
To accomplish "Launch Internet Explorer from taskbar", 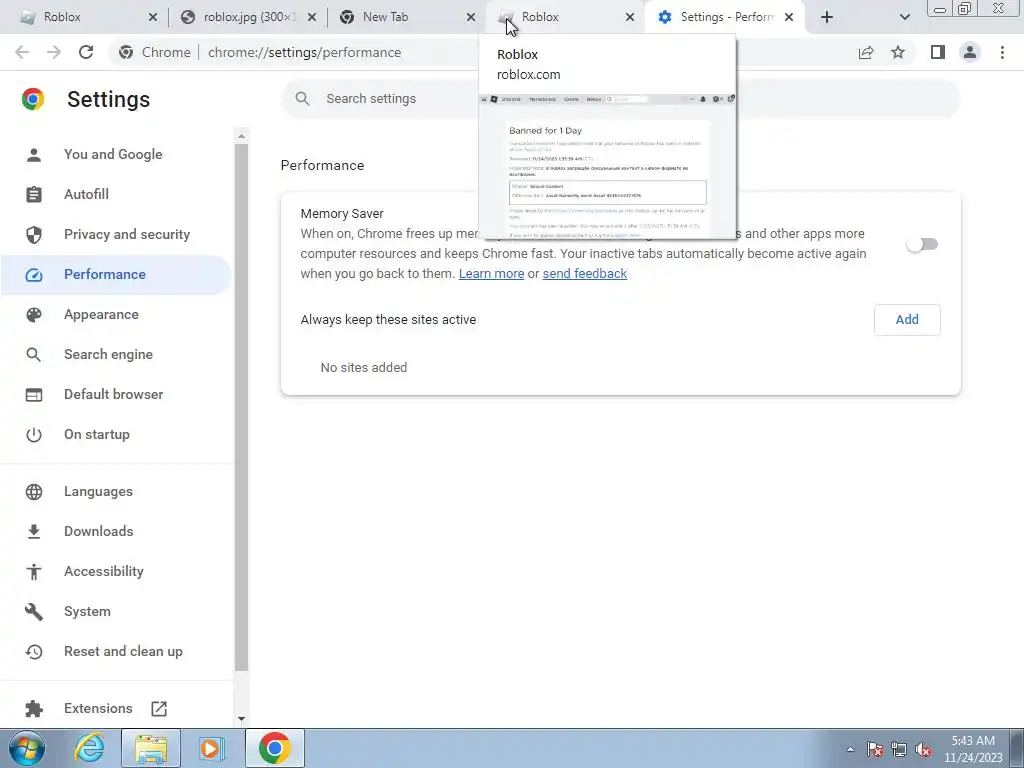I will point(89,748).
